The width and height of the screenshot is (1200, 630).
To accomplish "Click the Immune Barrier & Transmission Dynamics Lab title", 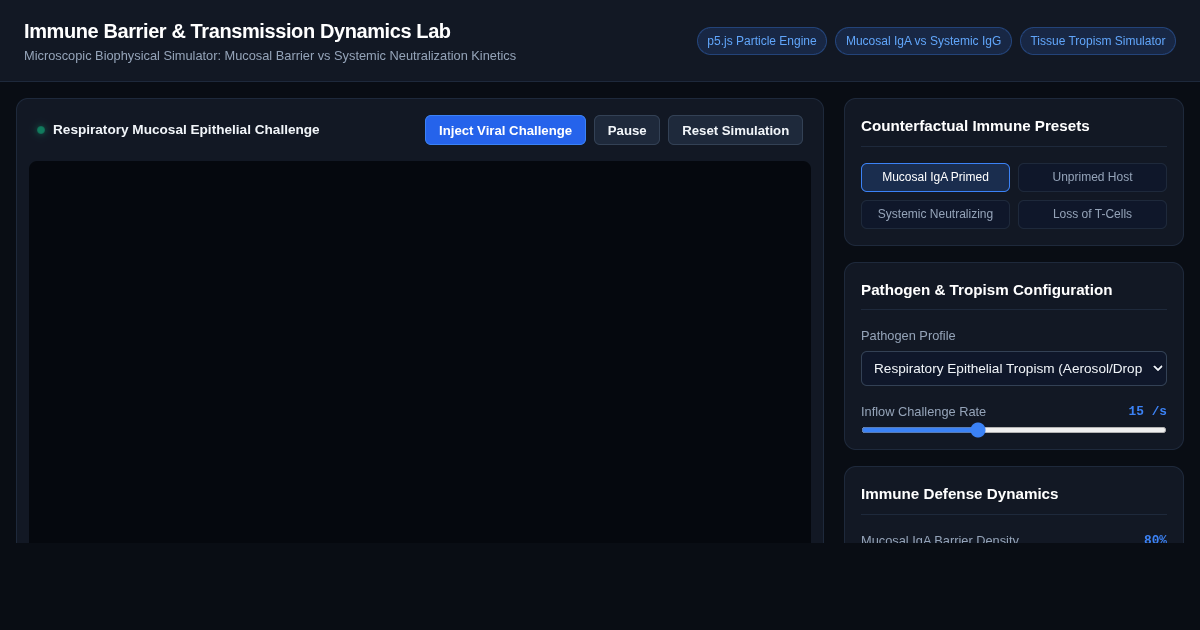I will click(x=237, y=31).
